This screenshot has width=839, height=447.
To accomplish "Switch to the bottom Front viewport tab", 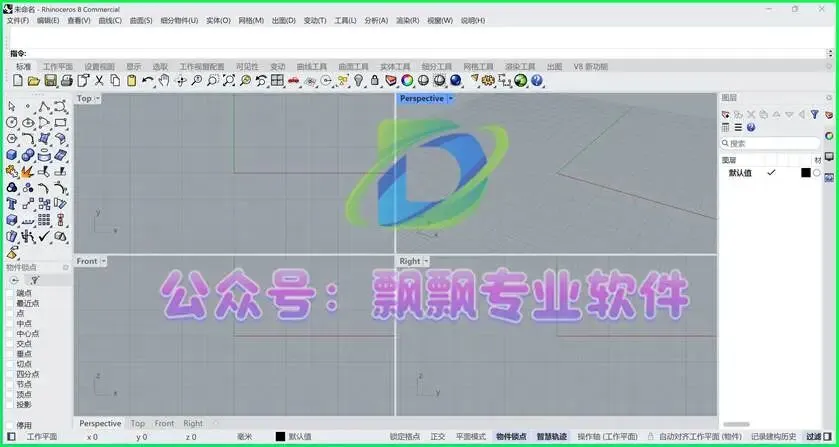I will (164, 423).
